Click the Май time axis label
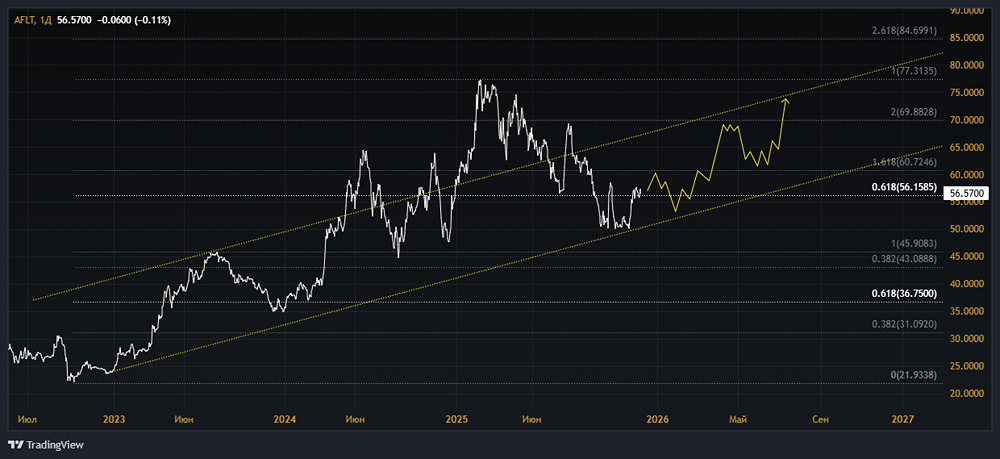 [738, 419]
